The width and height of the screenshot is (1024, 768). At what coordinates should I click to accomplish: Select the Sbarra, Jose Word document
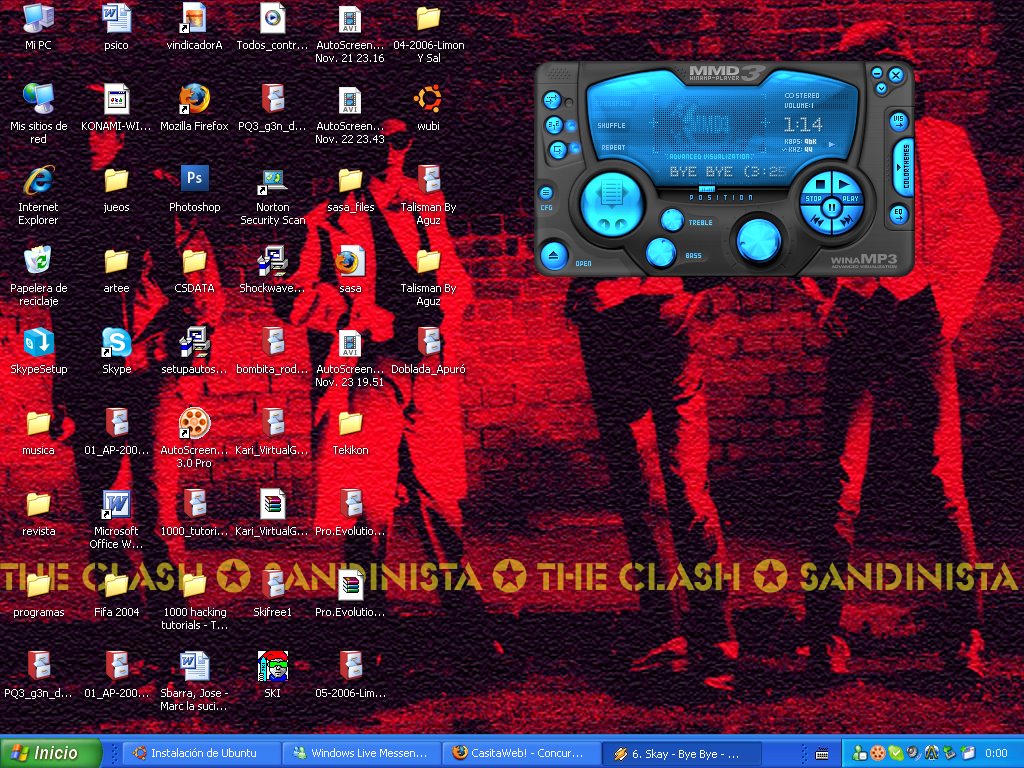[194, 681]
